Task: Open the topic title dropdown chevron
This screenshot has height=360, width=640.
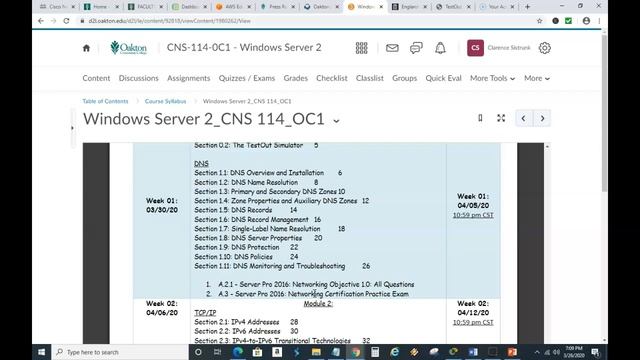Action: (x=336, y=120)
